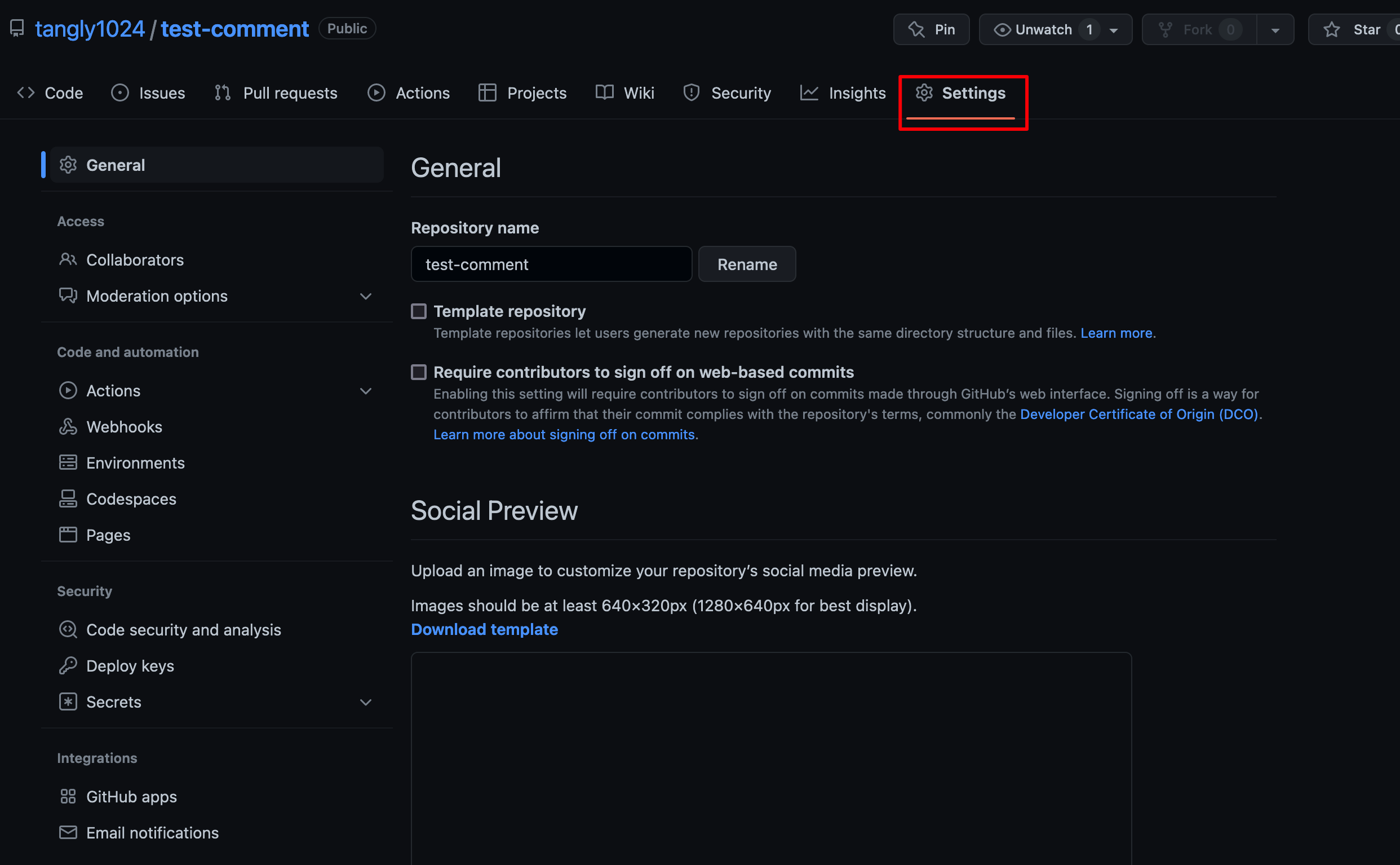The image size is (1400, 865).
Task: Click the Insights graph icon
Action: tap(809, 92)
